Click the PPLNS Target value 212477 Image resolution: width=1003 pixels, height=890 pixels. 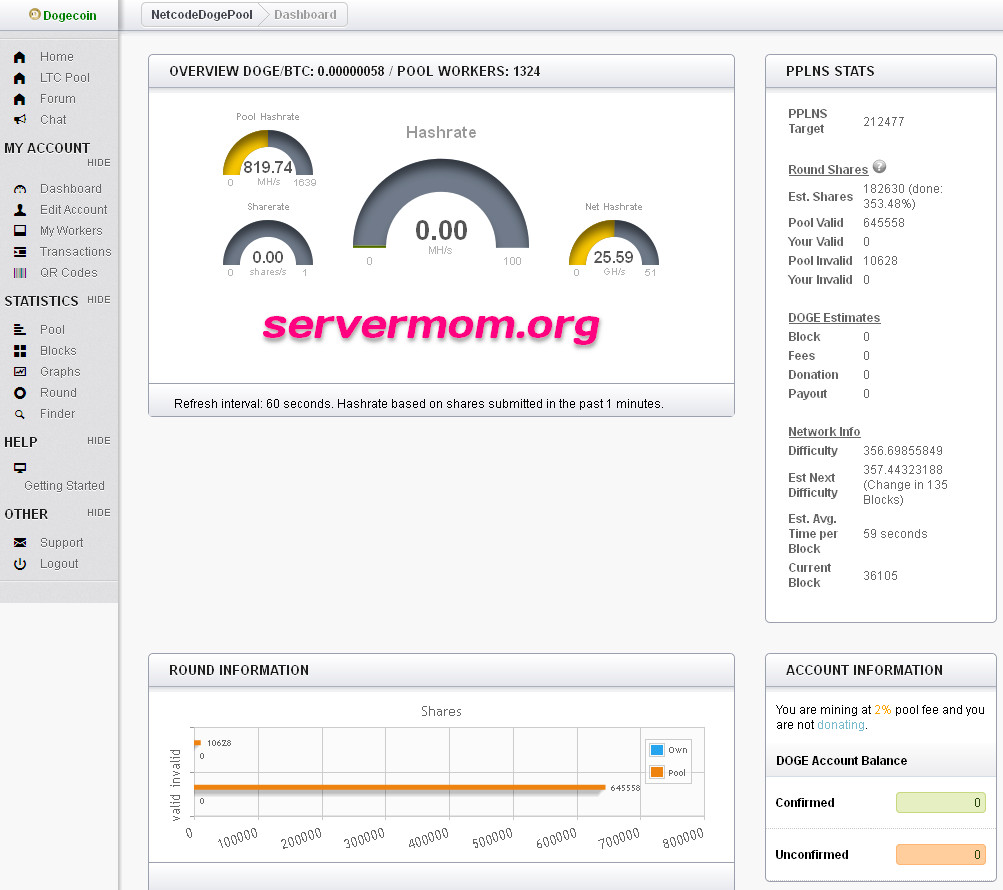(x=883, y=122)
